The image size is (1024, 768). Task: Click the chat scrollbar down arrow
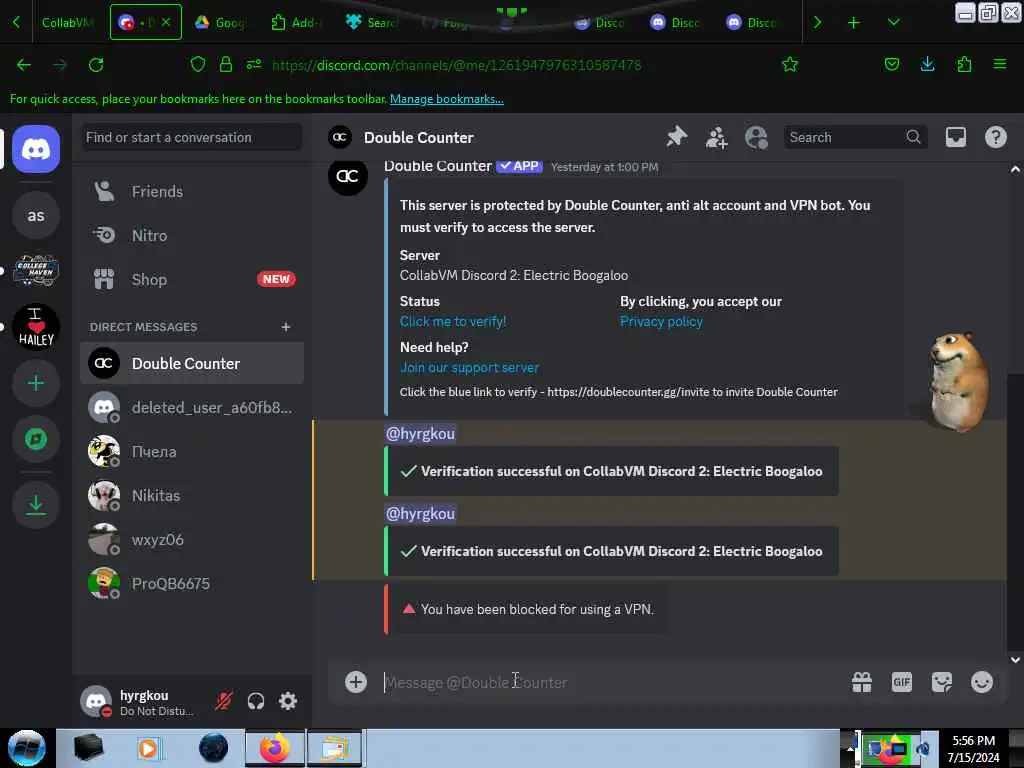[x=1015, y=660]
